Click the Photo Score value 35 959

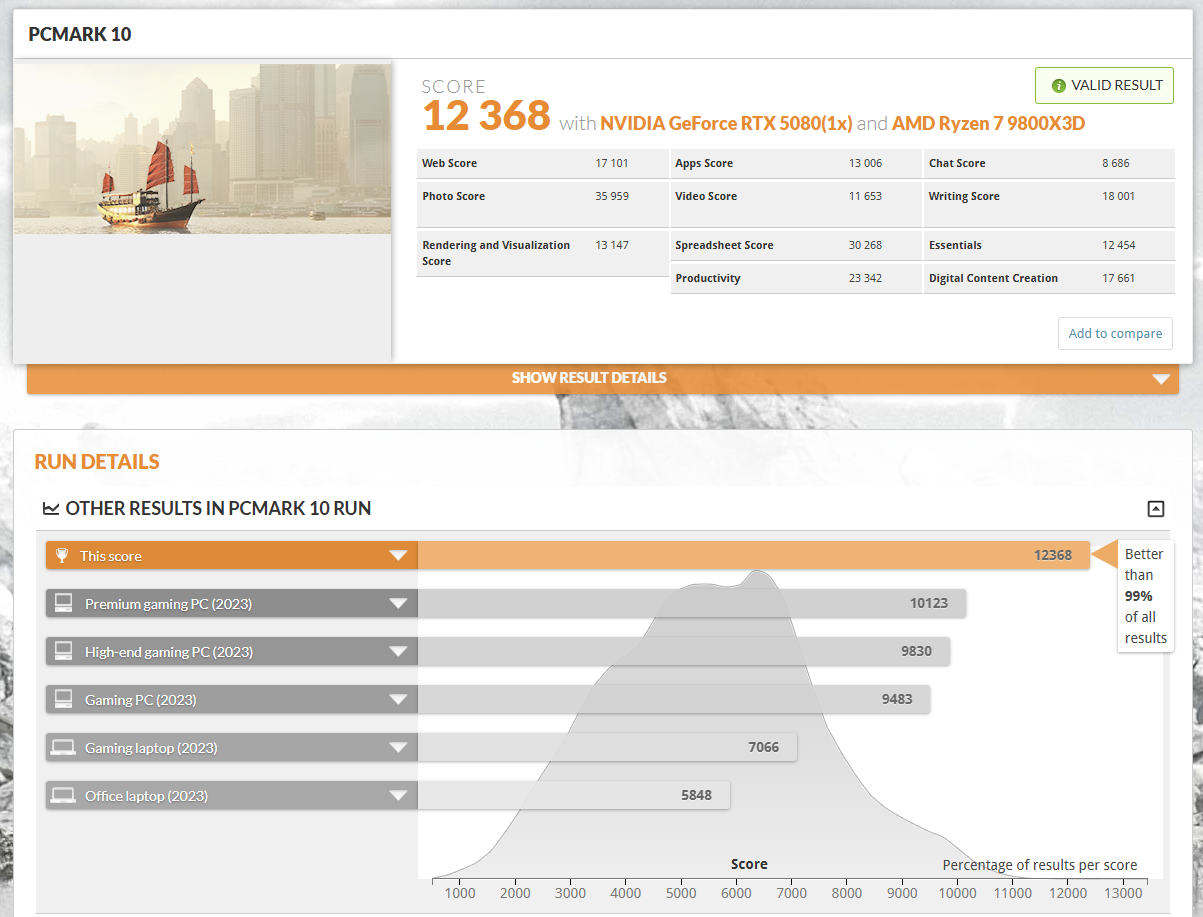coord(612,196)
